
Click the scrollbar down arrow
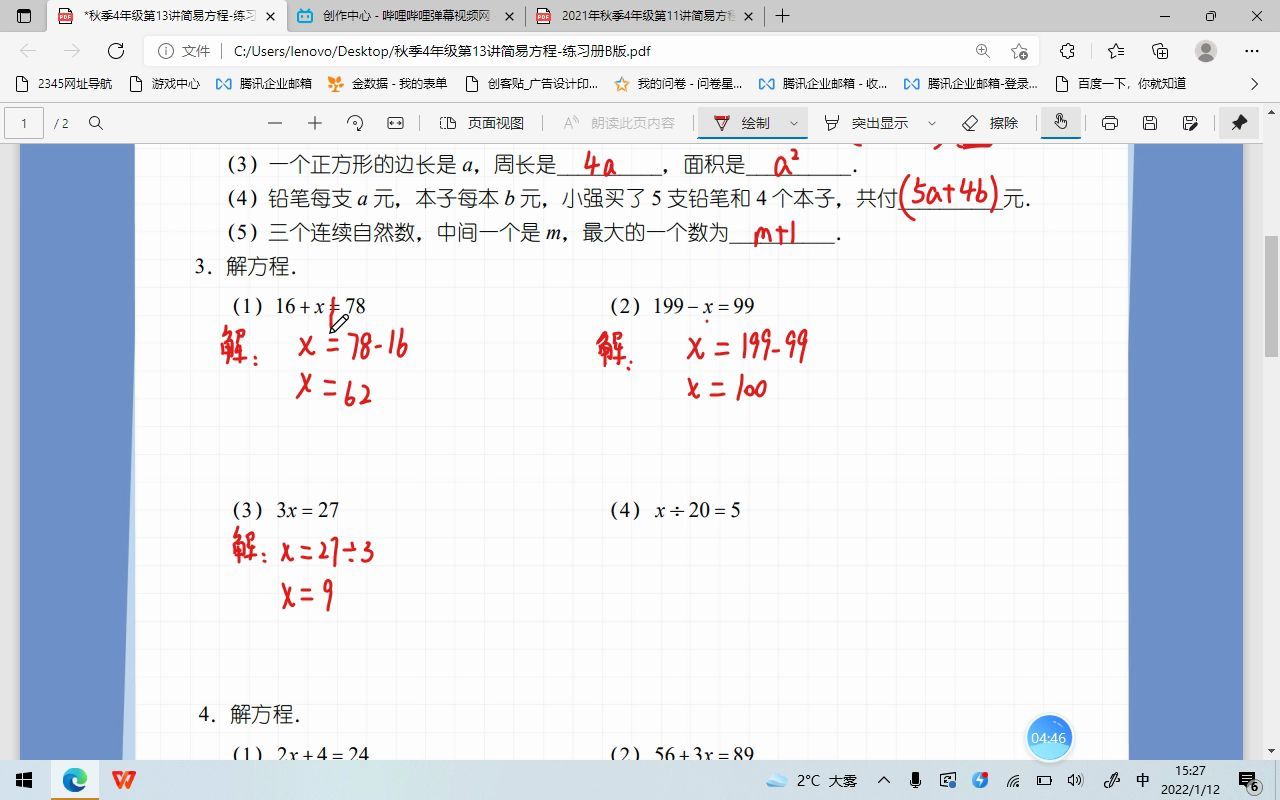[x=1271, y=751]
